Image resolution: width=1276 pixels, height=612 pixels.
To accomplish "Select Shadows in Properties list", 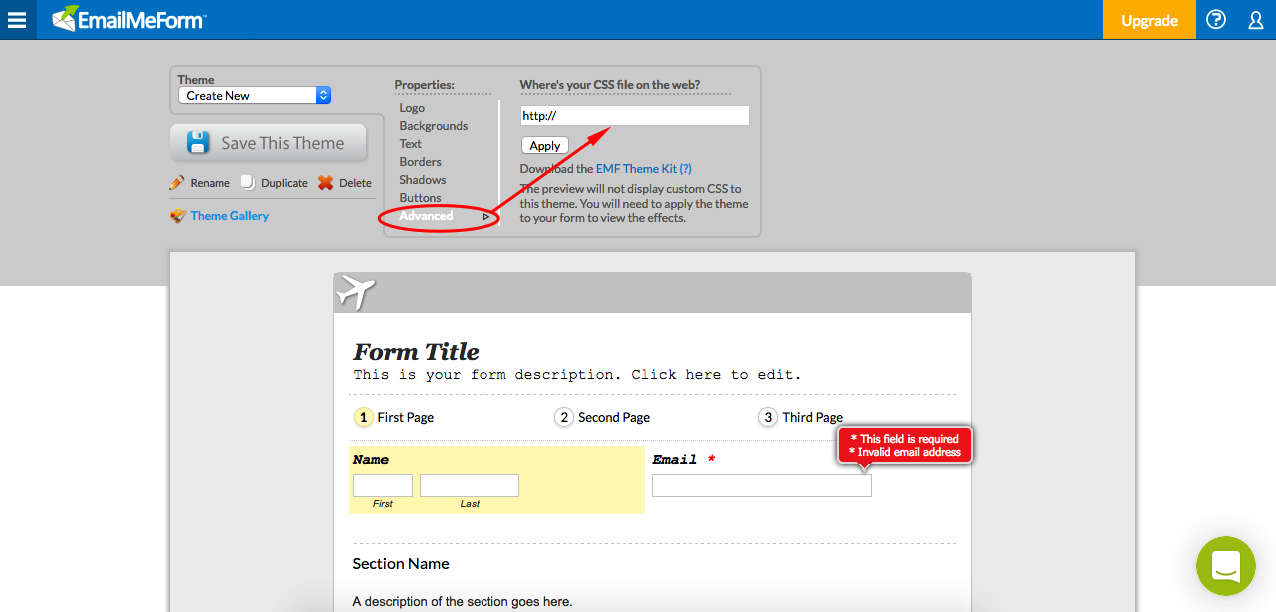I will (423, 180).
